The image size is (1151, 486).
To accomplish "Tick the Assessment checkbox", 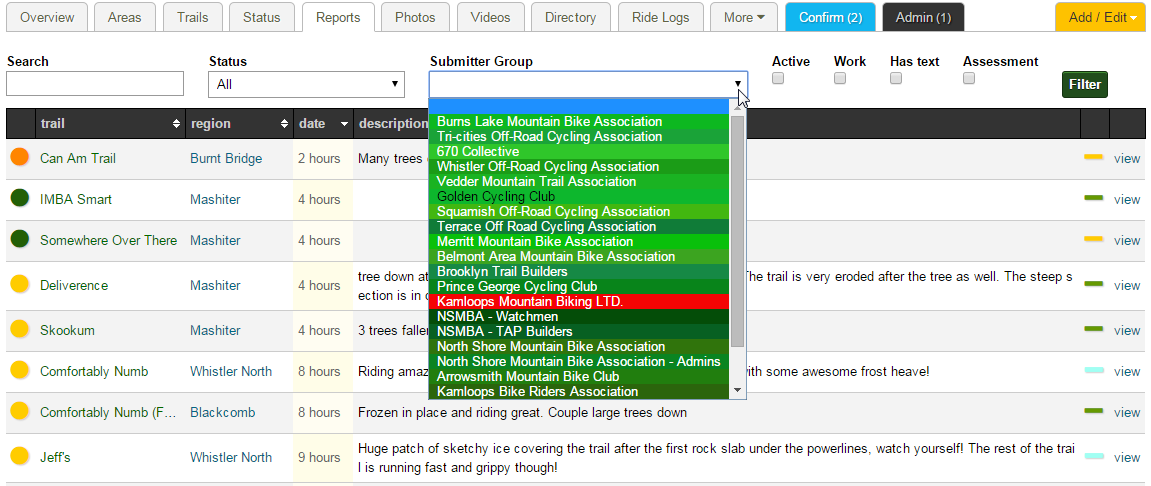I will [x=969, y=79].
